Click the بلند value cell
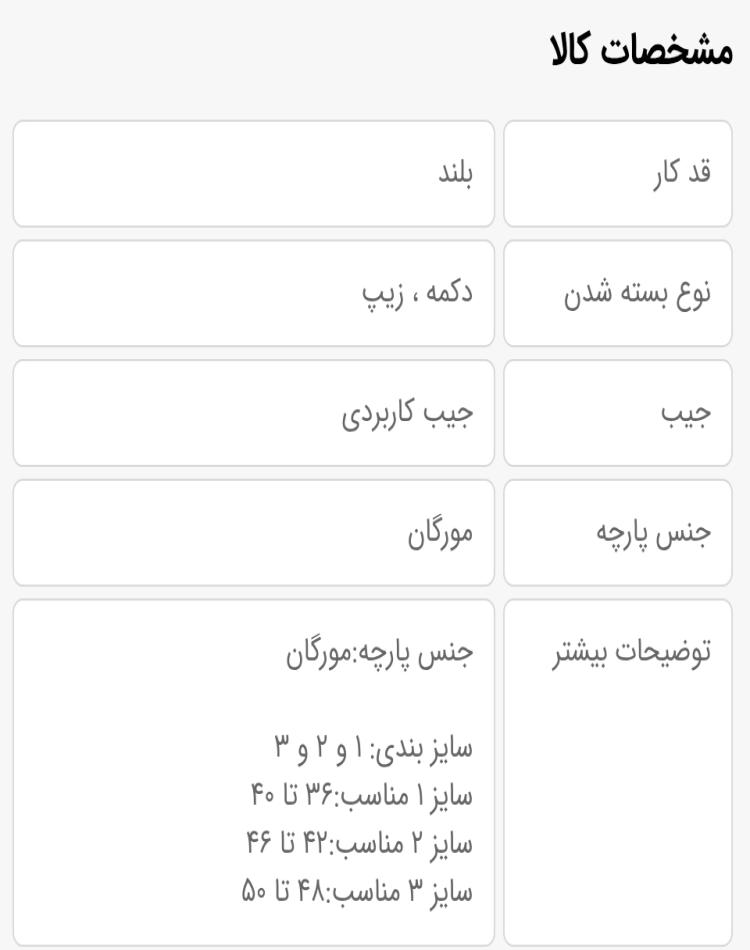Viewport: 750px width, 950px height. pos(254,174)
